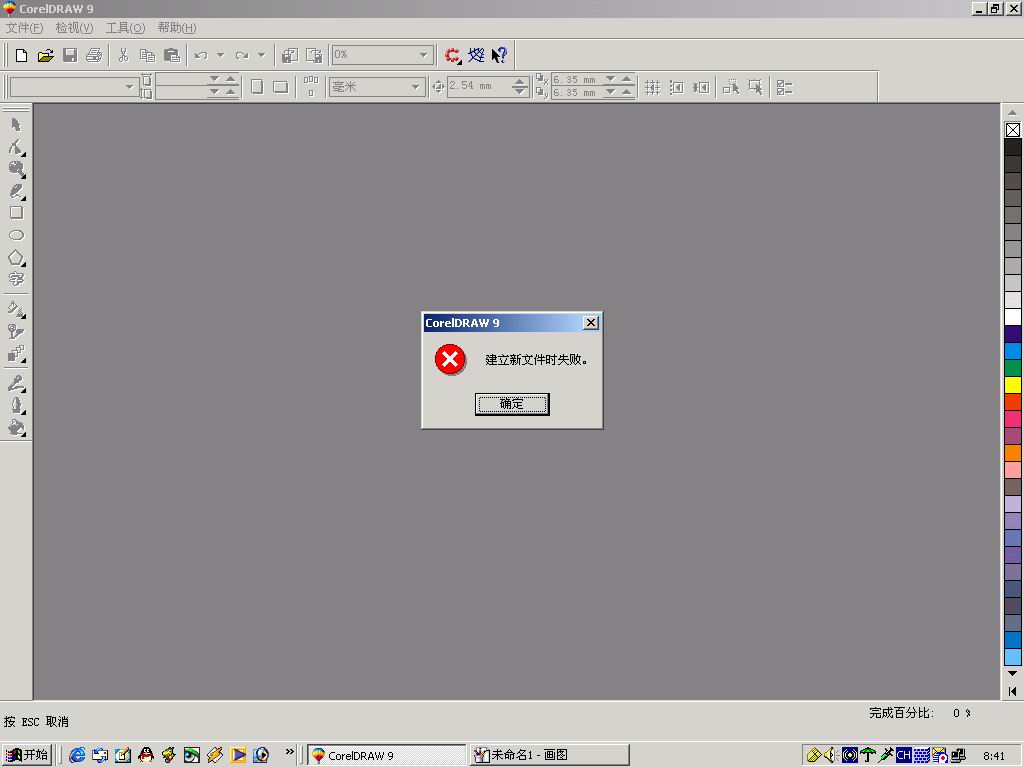The height and width of the screenshot is (768, 1024).
Task: Select the Interactive Fill tool
Action: [16, 309]
